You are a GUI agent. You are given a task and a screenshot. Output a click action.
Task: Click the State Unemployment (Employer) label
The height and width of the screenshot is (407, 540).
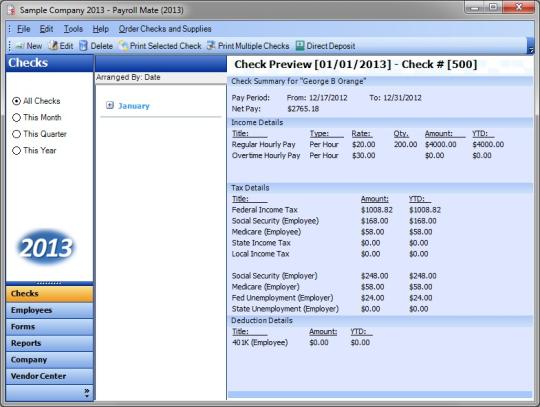click(x=285, y=309)
